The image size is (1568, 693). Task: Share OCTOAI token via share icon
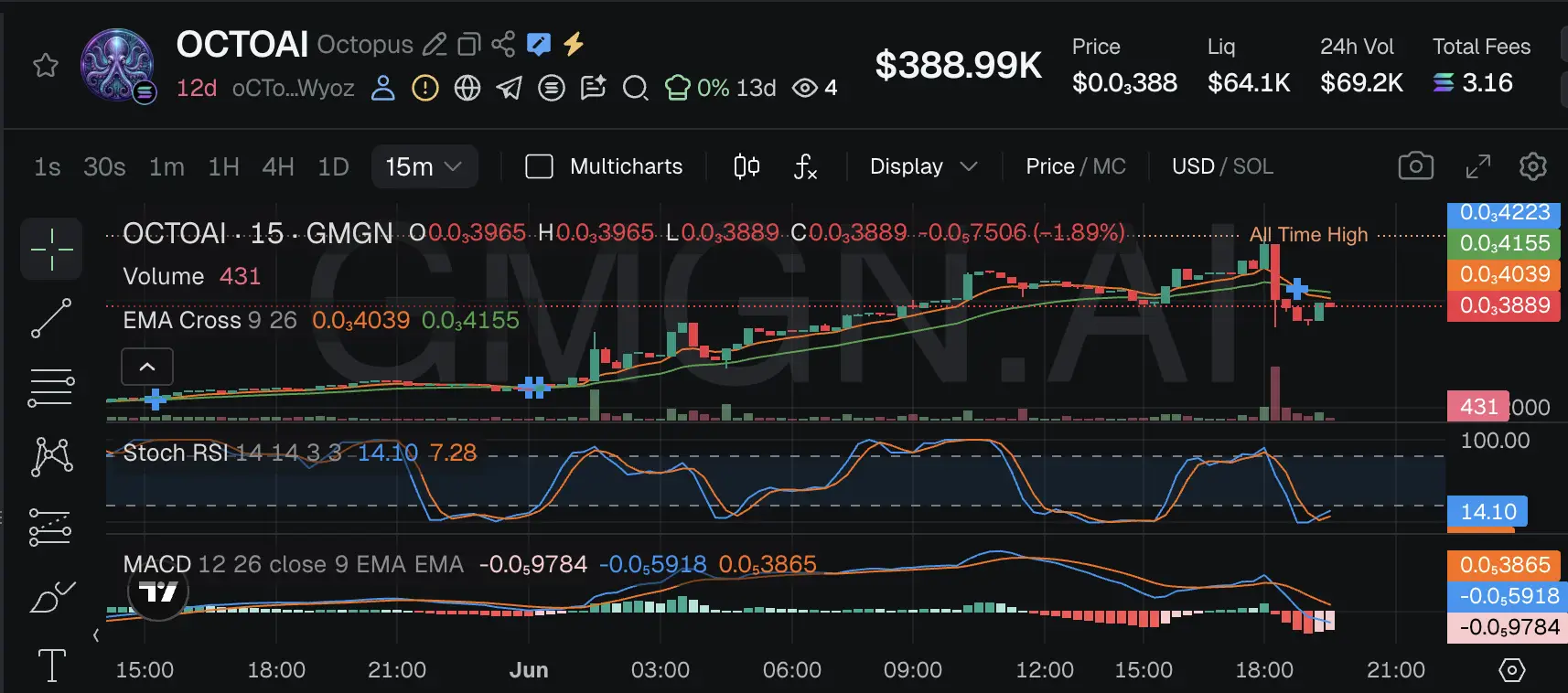click(x=503, y=44)
